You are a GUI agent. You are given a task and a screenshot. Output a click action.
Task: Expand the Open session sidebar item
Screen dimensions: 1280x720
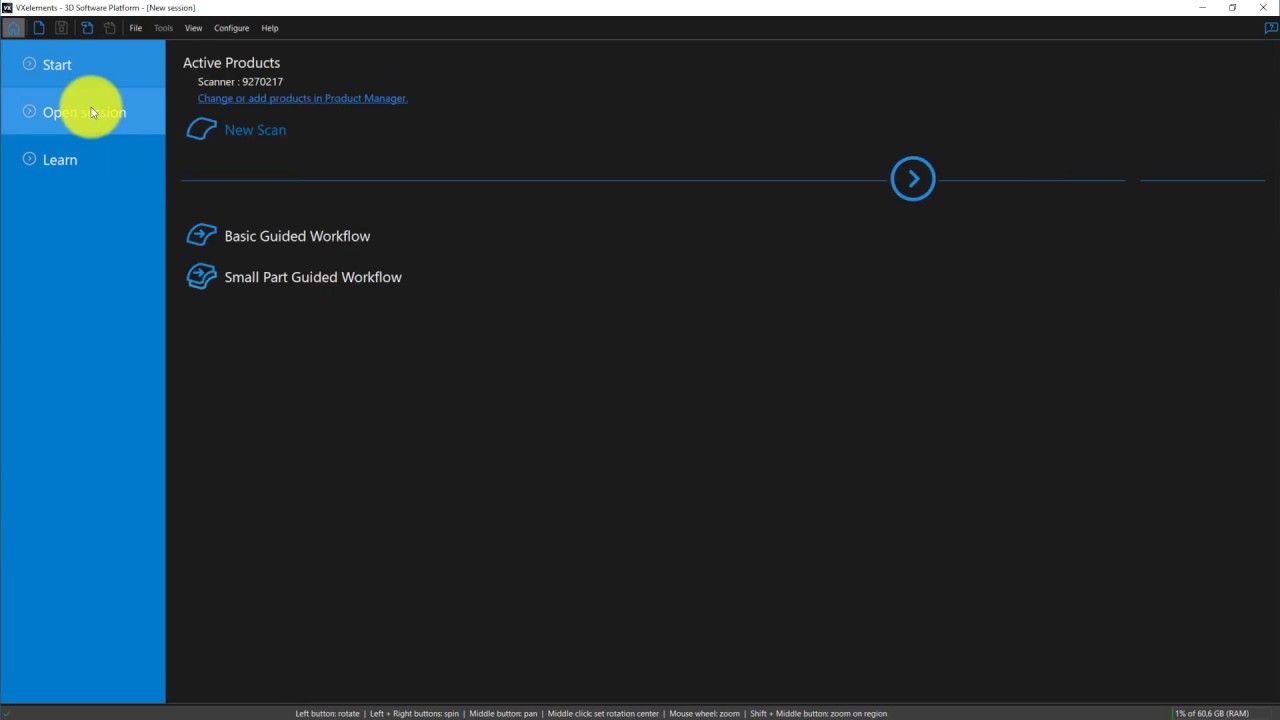coord(29,112)
